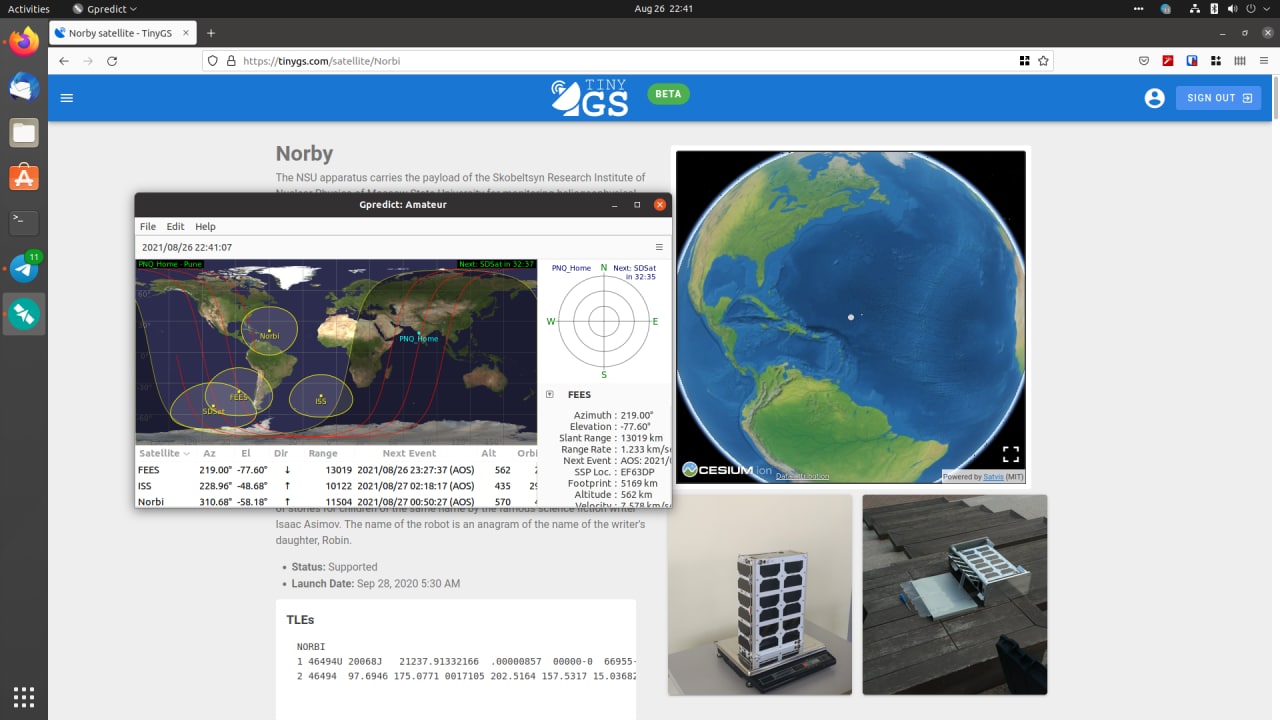This screenshot has height=720, width=1280.
Task: Click the SIGN OUT button
Action: [1218, 98]
